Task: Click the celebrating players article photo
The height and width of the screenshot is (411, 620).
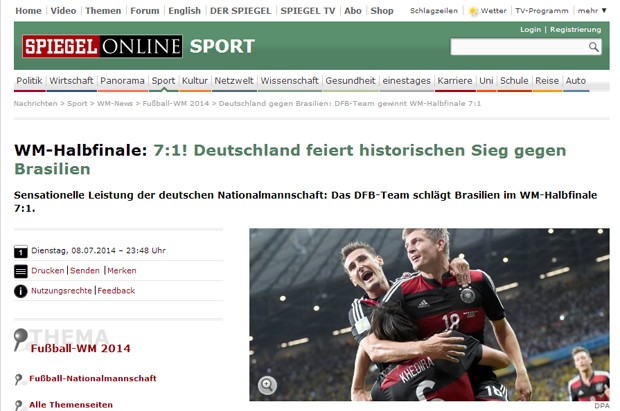Action: click(429, 314)
